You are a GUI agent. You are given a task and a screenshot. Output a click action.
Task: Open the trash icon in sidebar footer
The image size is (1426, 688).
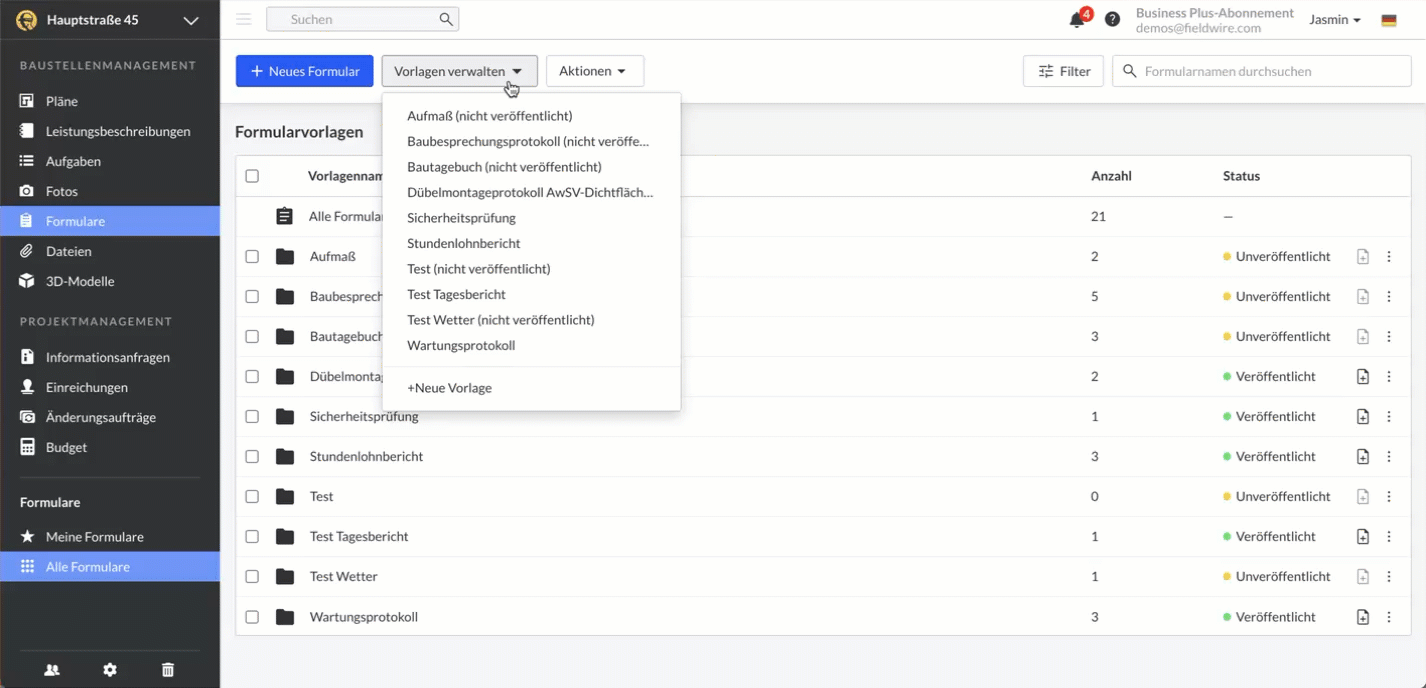click(x=168, y=670)
